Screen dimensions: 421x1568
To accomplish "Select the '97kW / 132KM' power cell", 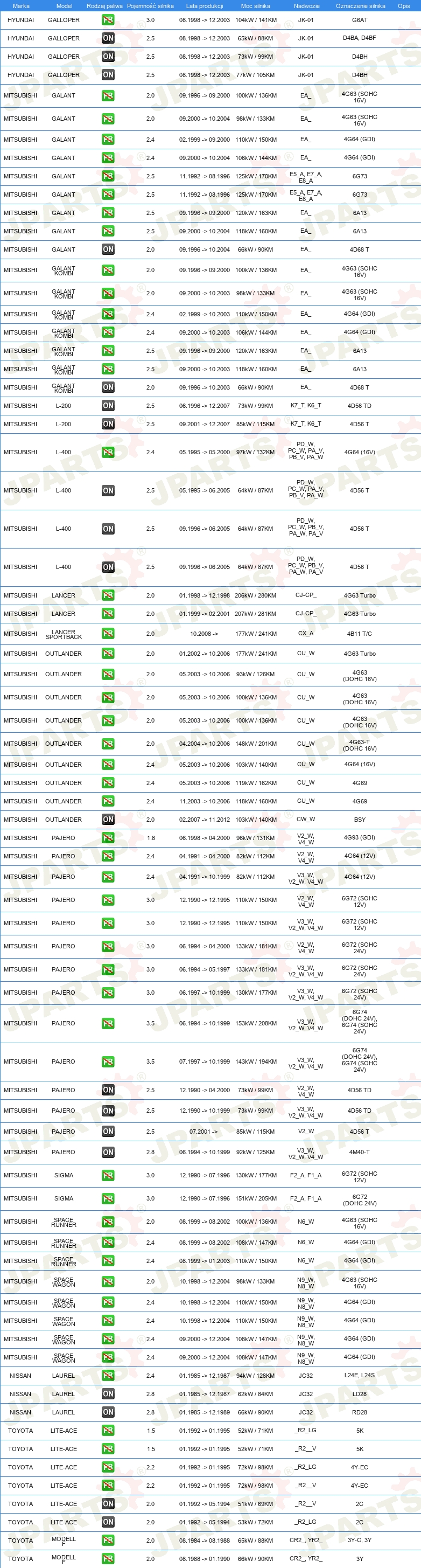I will tap(256, 452).
